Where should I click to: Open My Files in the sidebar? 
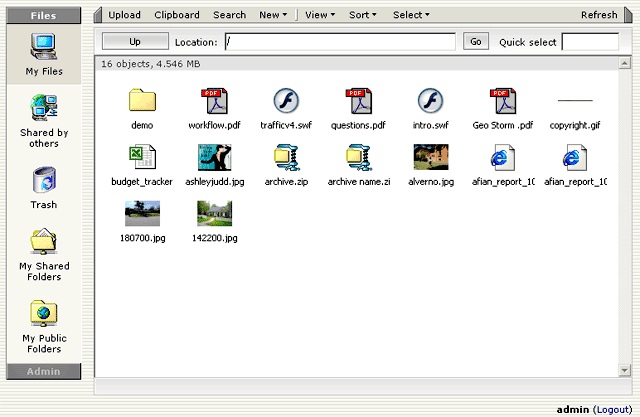44,55
